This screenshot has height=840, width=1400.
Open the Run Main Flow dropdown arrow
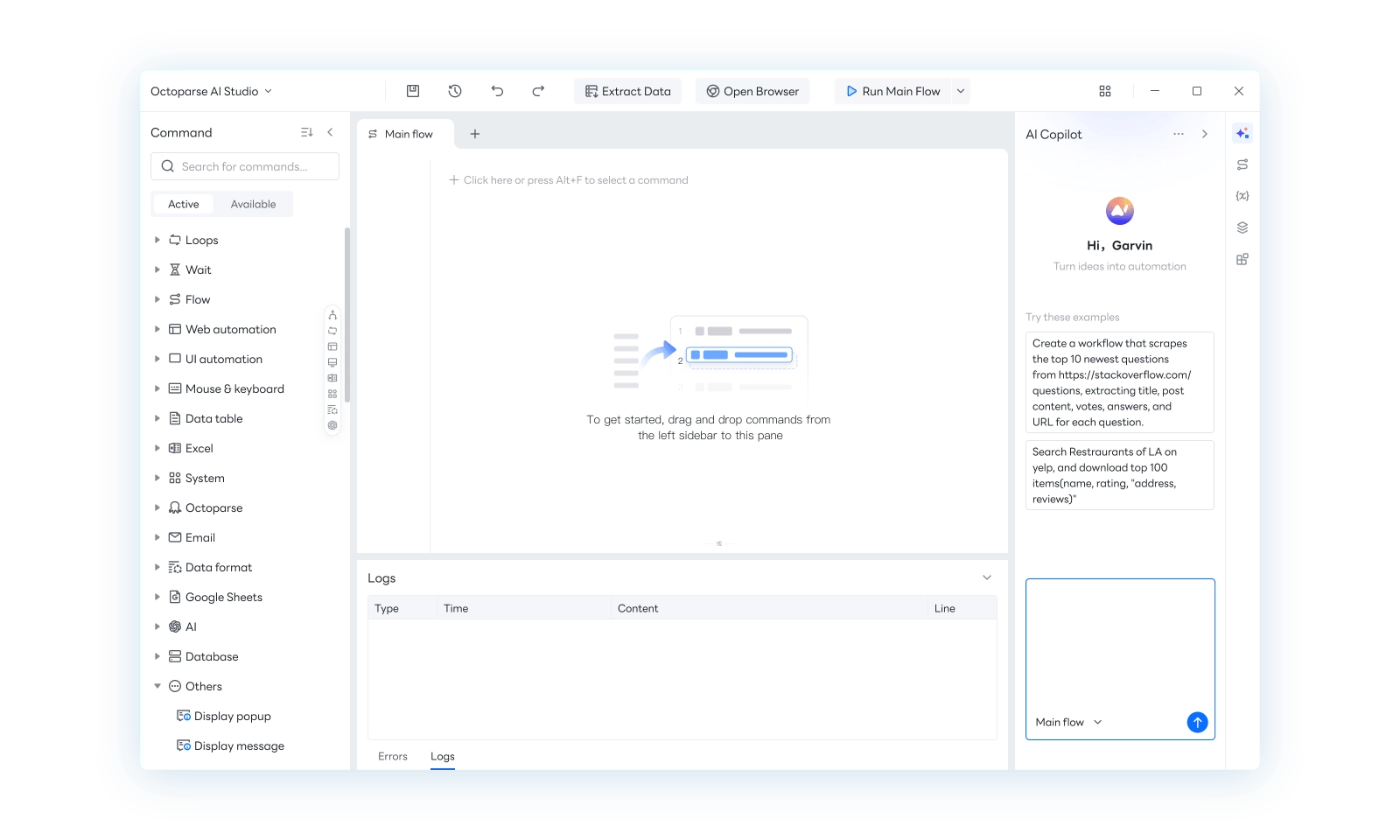click(x=961, y=91)
